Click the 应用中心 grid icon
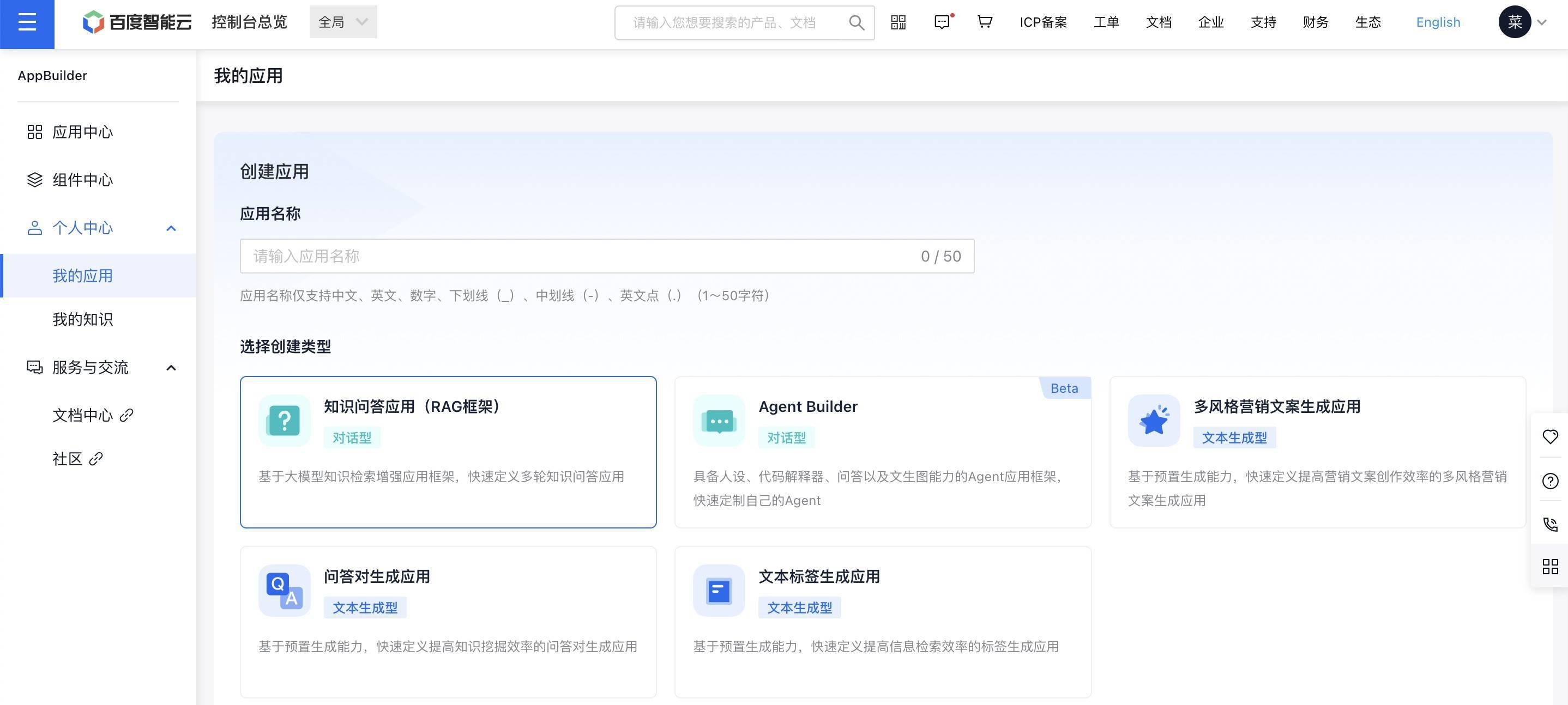 (x=35, y=132)
